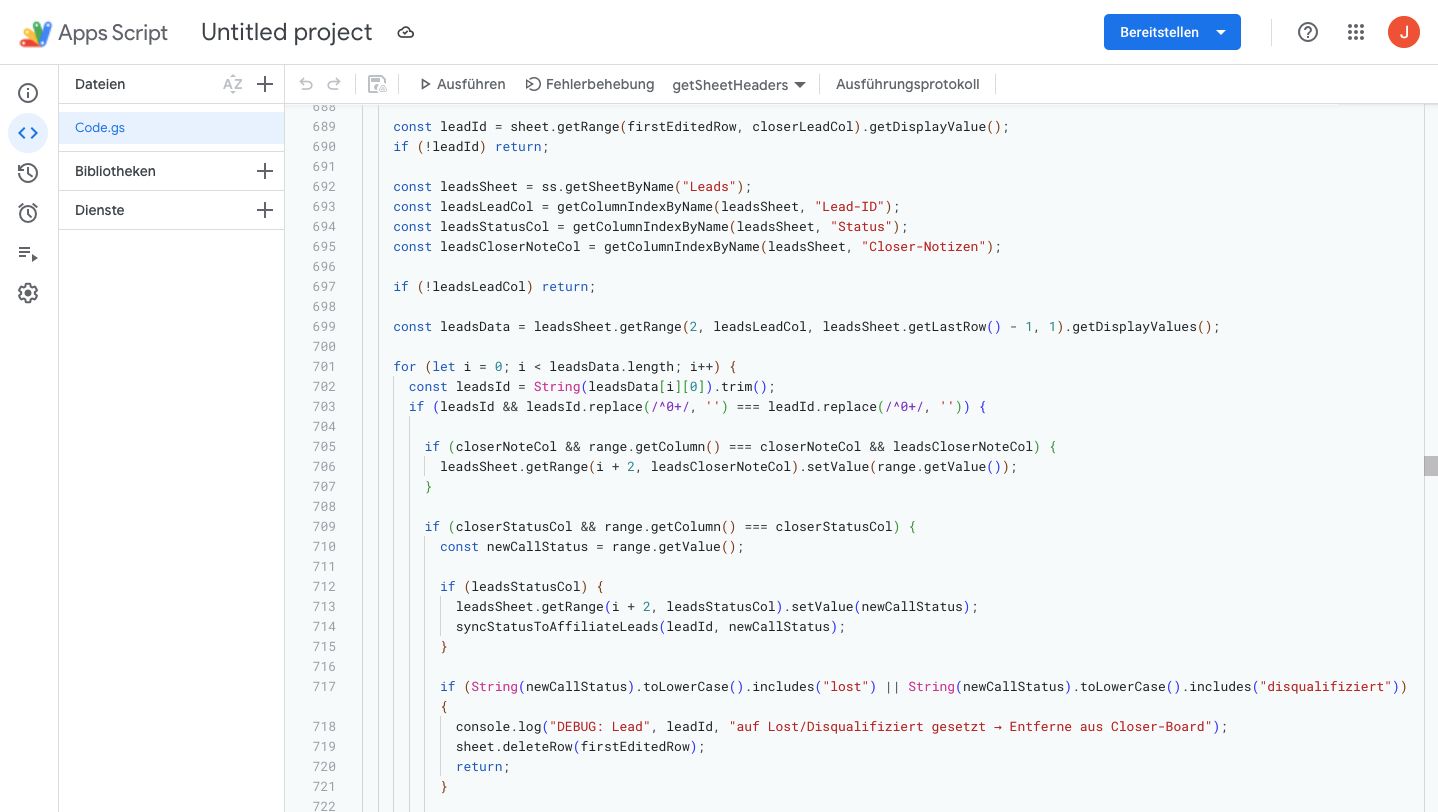Open the getSheetHeaders function dropdown
This screenshot has height=812, width=1438.
[739, 85]
